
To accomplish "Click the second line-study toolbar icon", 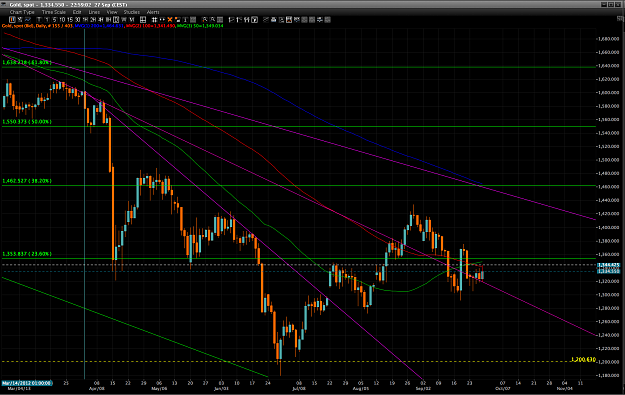I will (239, 20).
